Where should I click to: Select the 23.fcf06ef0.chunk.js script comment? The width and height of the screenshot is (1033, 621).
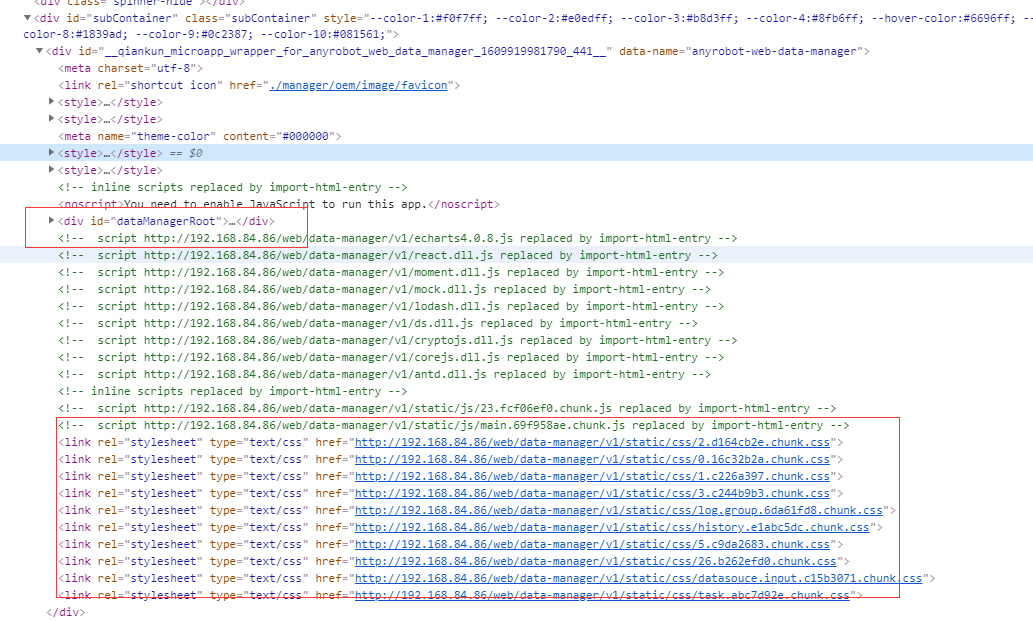447,408
